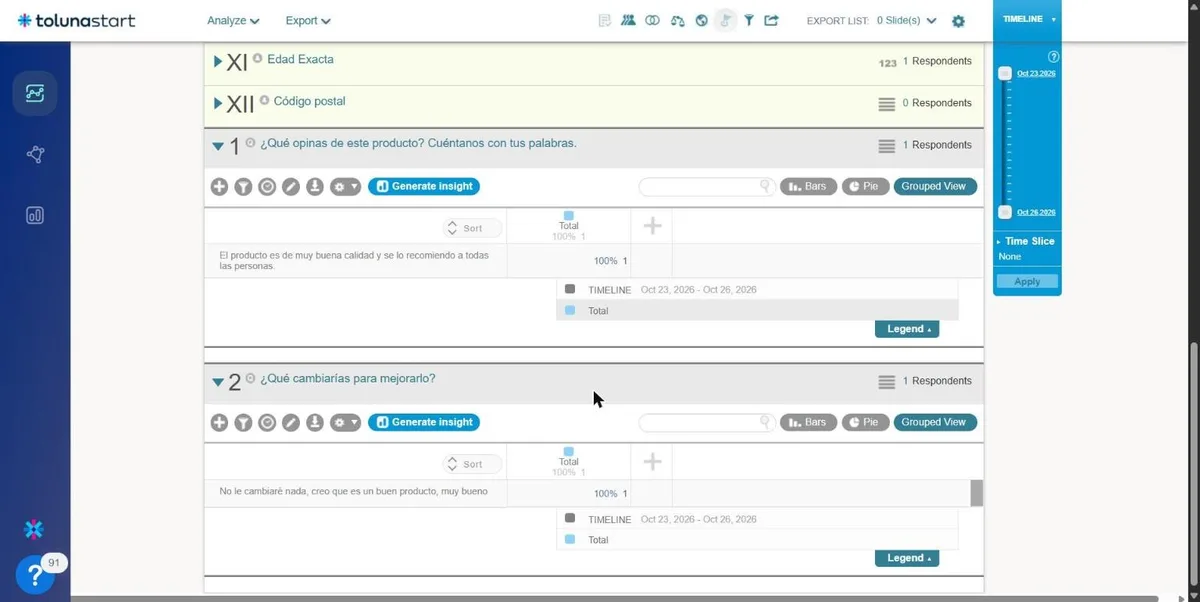The image size is (1200, 602).
Task: Sort the answers in question 1 table
Action: [472, 228]
